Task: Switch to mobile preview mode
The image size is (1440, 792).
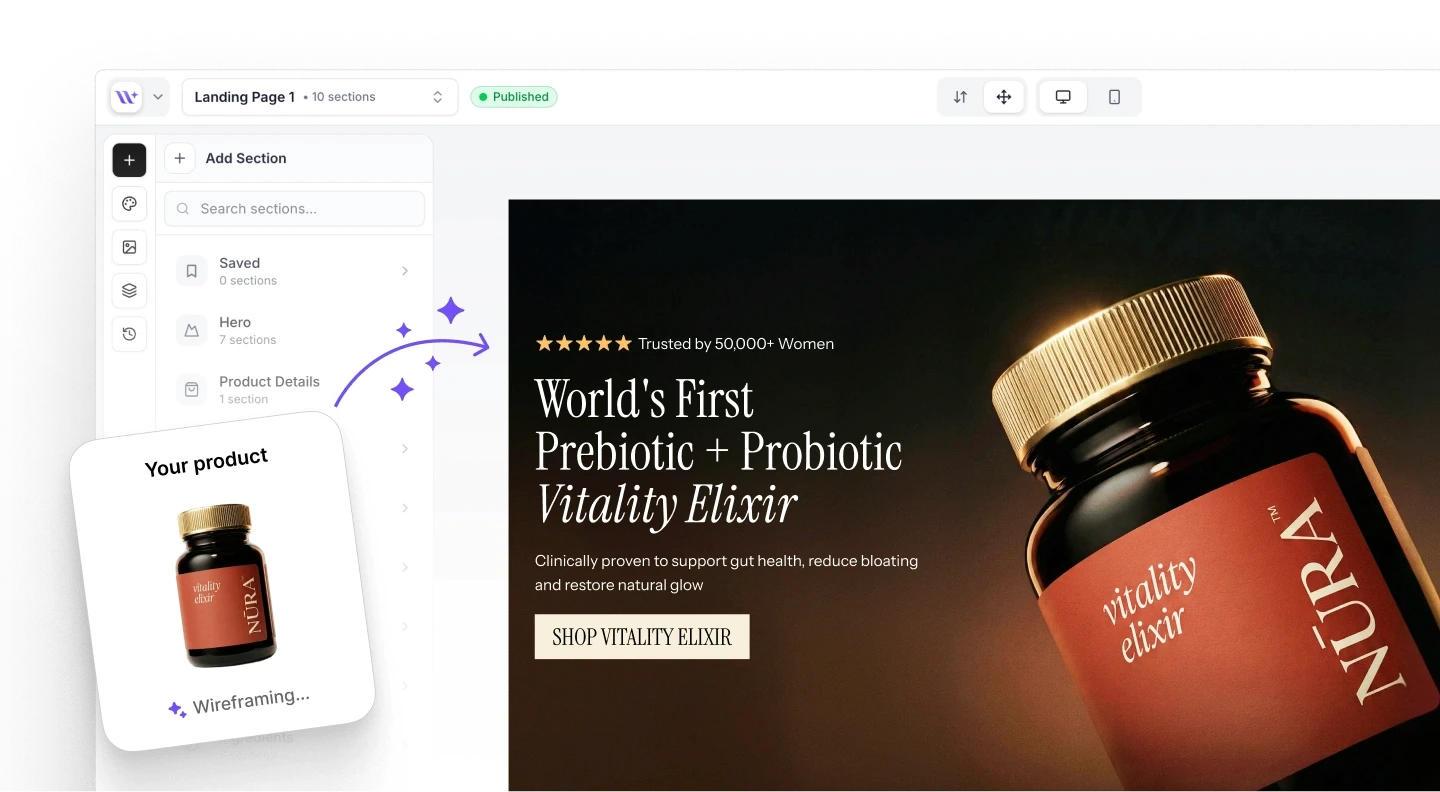Action: (1114, 97)
